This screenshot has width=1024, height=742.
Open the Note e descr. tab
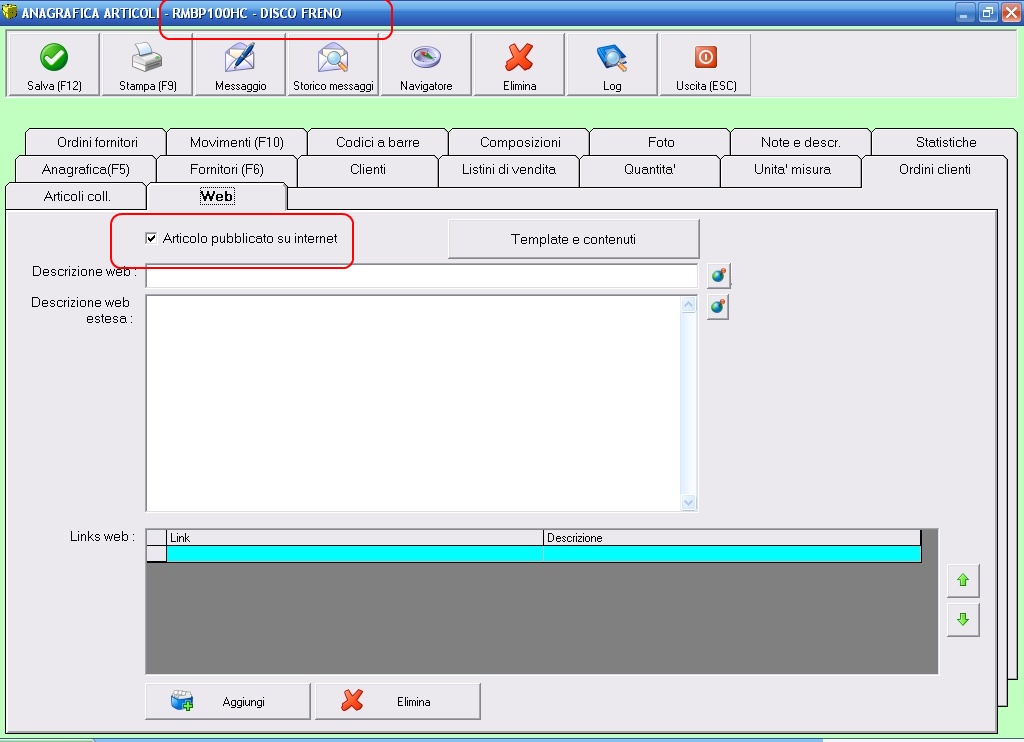(x=801, y=142)
